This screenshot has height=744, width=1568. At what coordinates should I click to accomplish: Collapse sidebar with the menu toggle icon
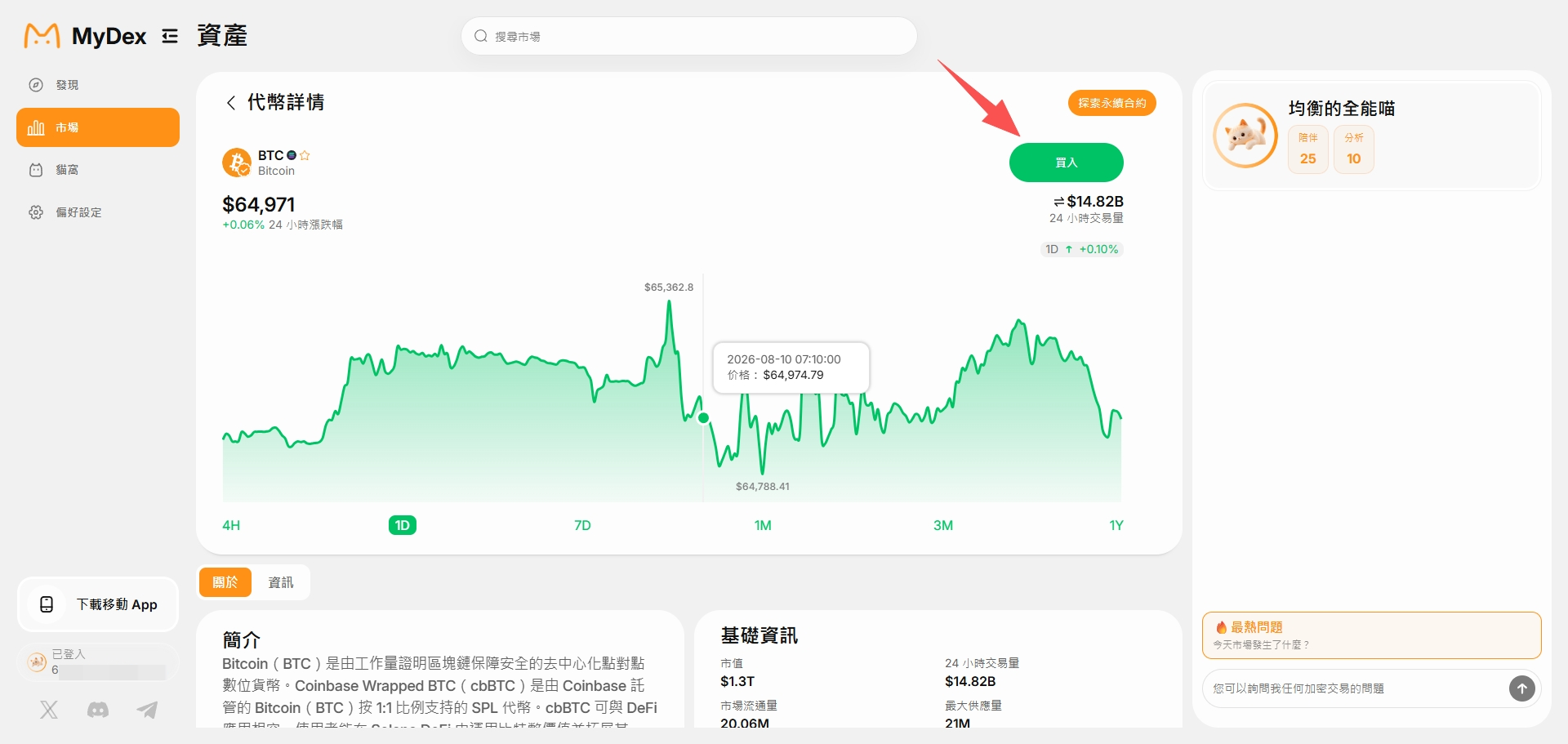coord(170,36)
